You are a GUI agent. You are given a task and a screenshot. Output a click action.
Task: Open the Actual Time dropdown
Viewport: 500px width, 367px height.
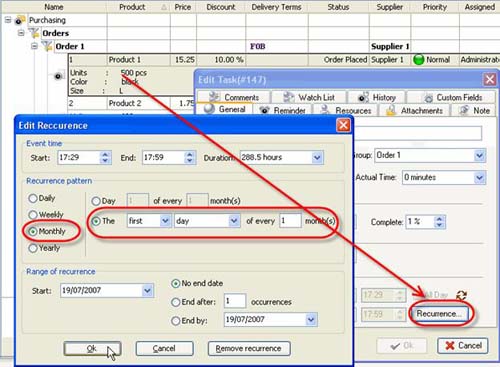480,178
